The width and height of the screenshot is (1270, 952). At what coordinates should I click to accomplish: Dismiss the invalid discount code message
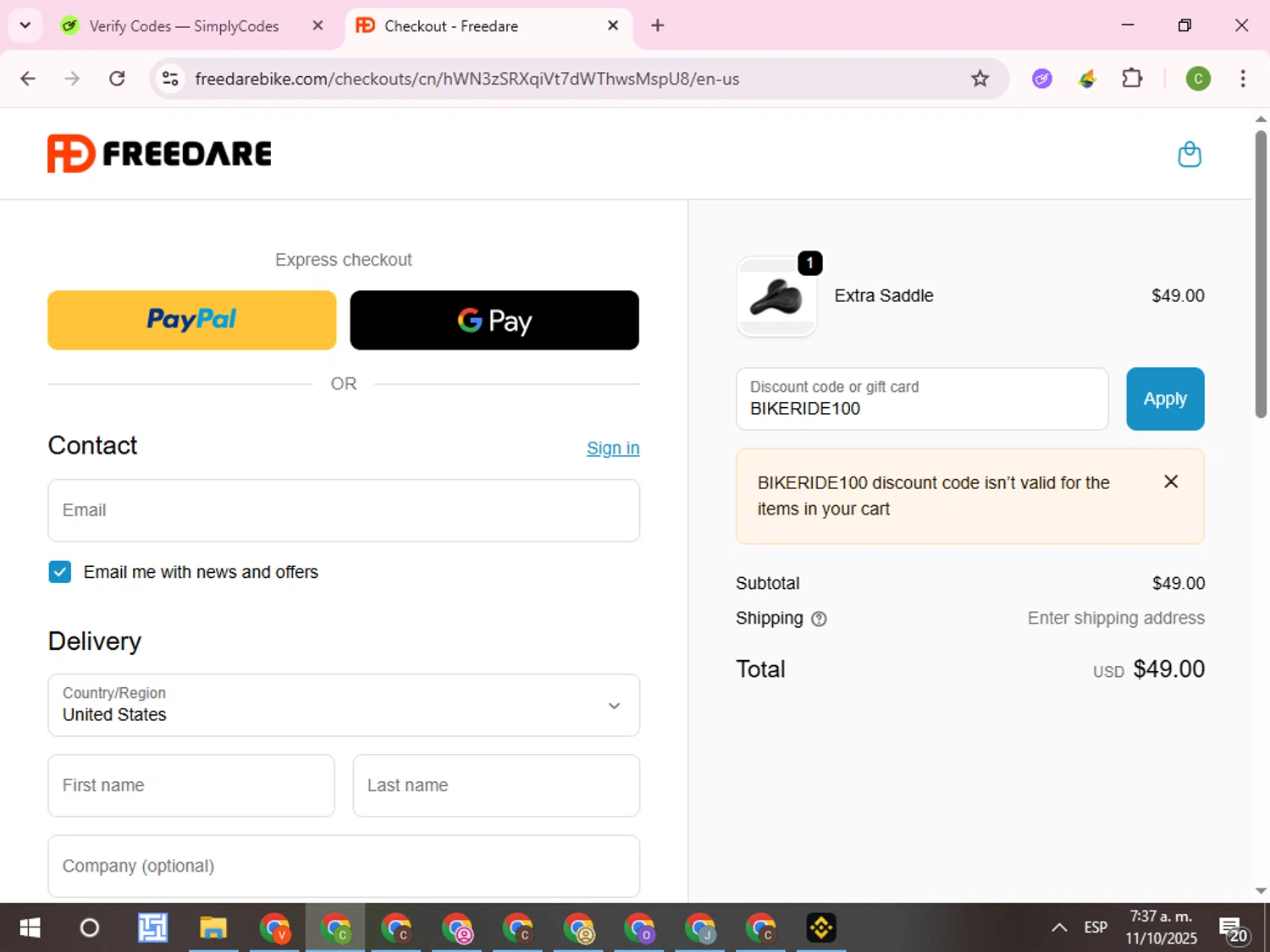pyautogui.click(x=1171, y=482)
